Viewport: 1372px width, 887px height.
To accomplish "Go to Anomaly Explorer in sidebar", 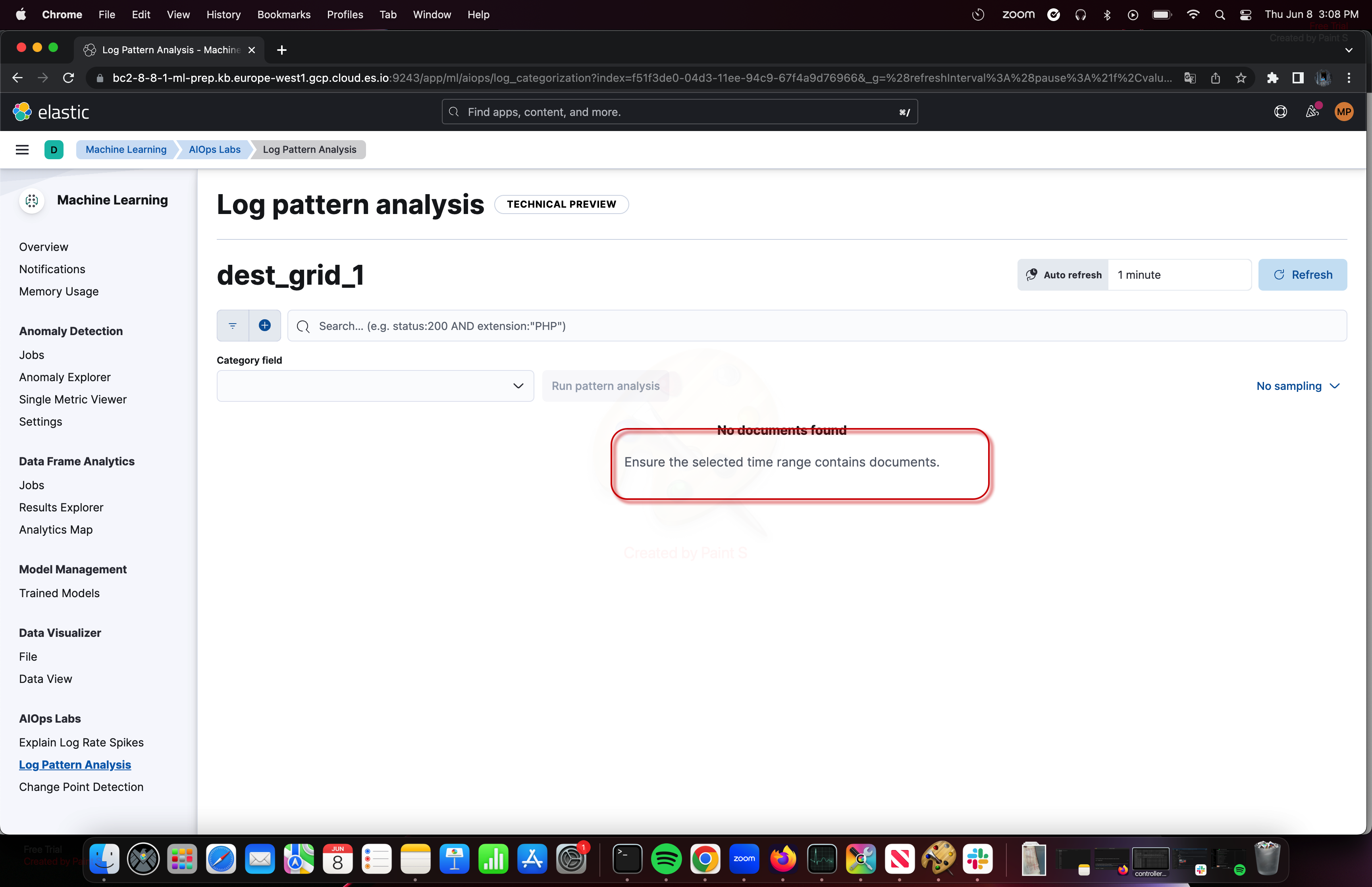I will (64, 377).
